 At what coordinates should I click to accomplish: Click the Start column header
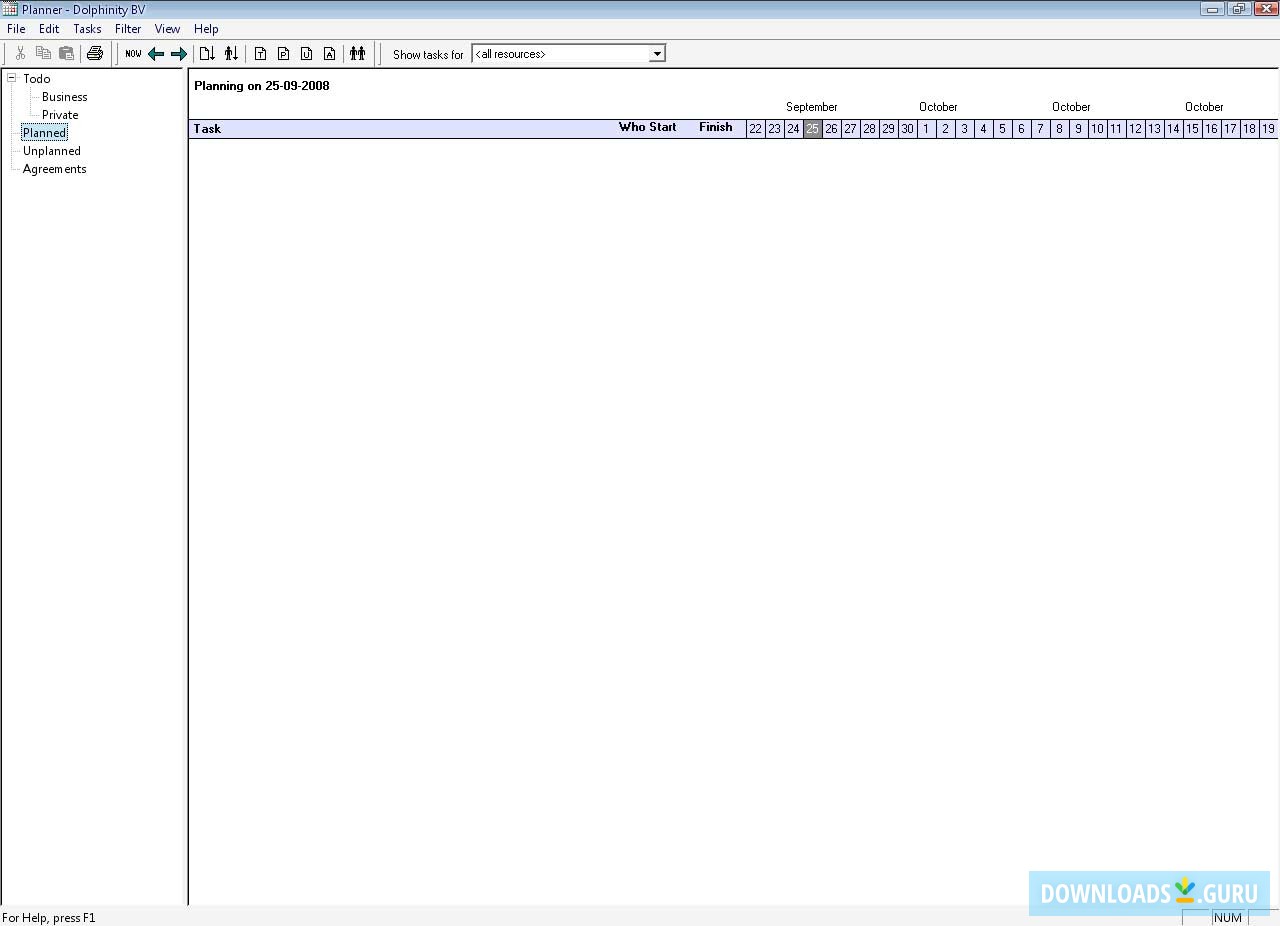click(663, 127)
